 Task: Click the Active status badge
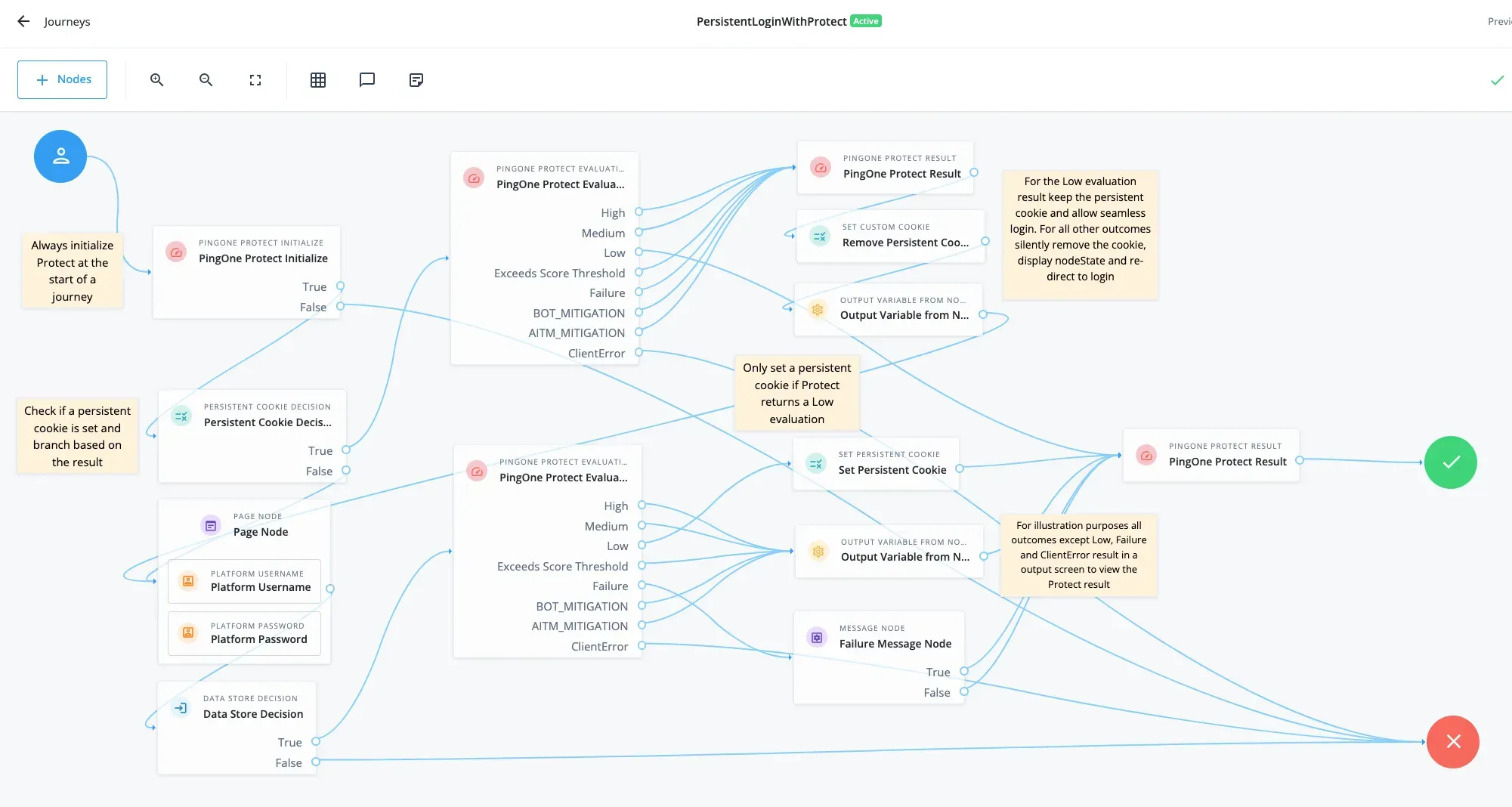click(x=865, y=21)
